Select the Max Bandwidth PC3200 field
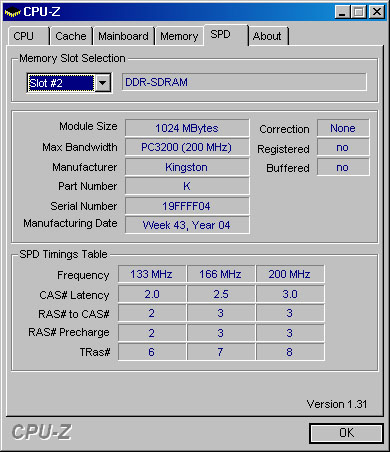 click(187, 147)
